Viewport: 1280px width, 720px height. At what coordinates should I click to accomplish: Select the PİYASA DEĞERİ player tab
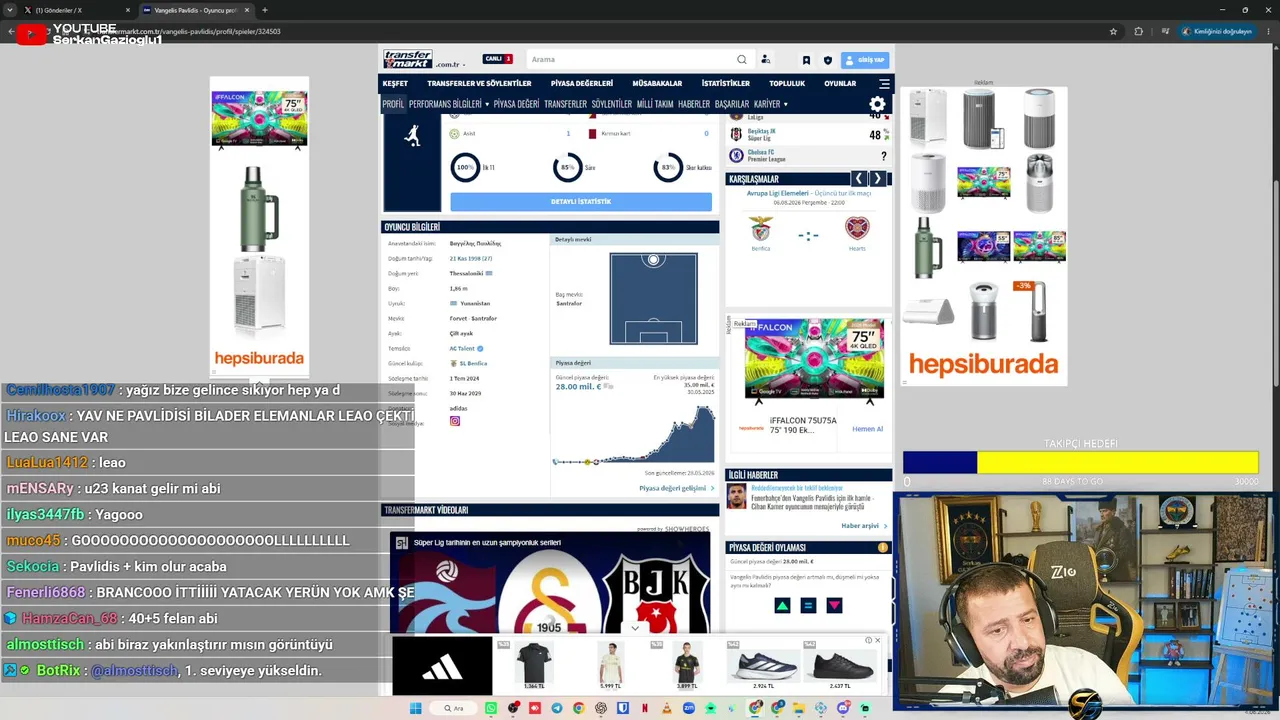(516, 104)
